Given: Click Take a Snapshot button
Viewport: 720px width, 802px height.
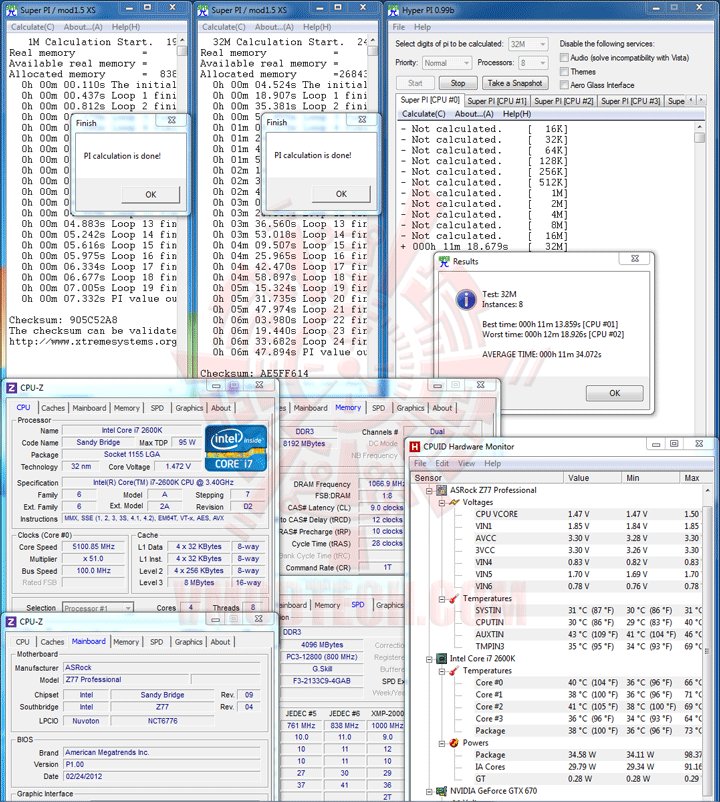Looking at the screenshot, I should [x=514, y=83].
